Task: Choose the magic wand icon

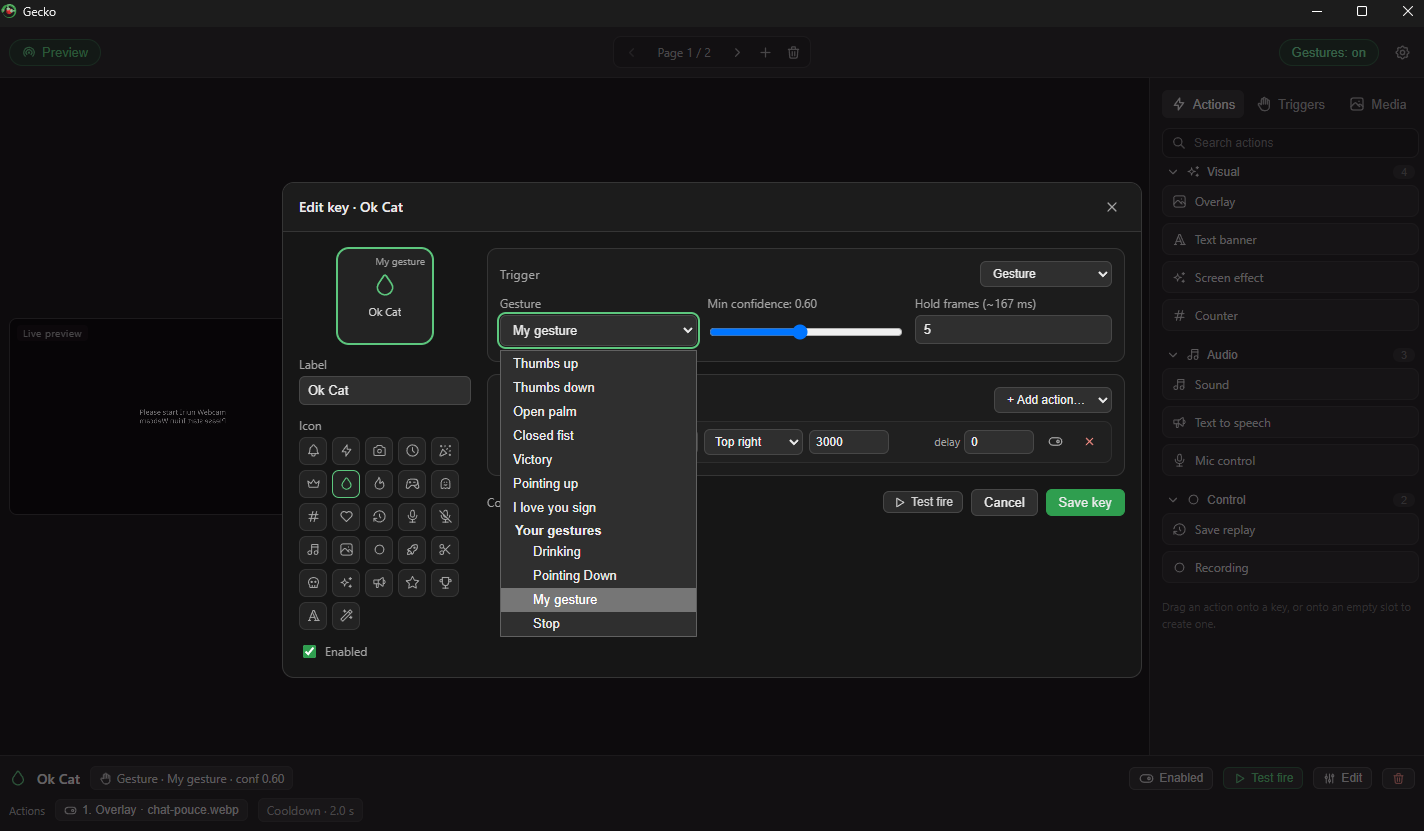Action: pos(346,616)
